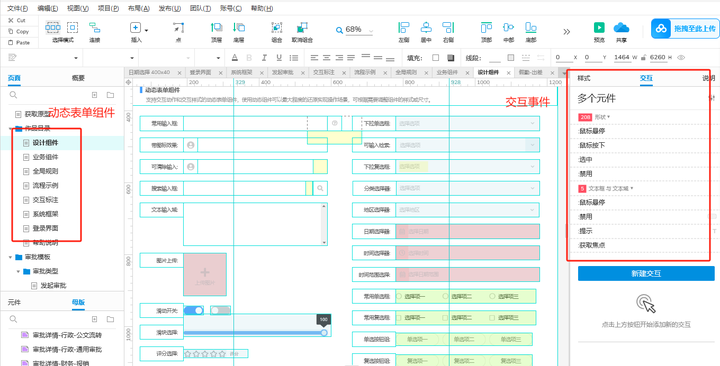Click the 共享 cloud share icon
The image size is (720, 366).
[x=621, y=28]
